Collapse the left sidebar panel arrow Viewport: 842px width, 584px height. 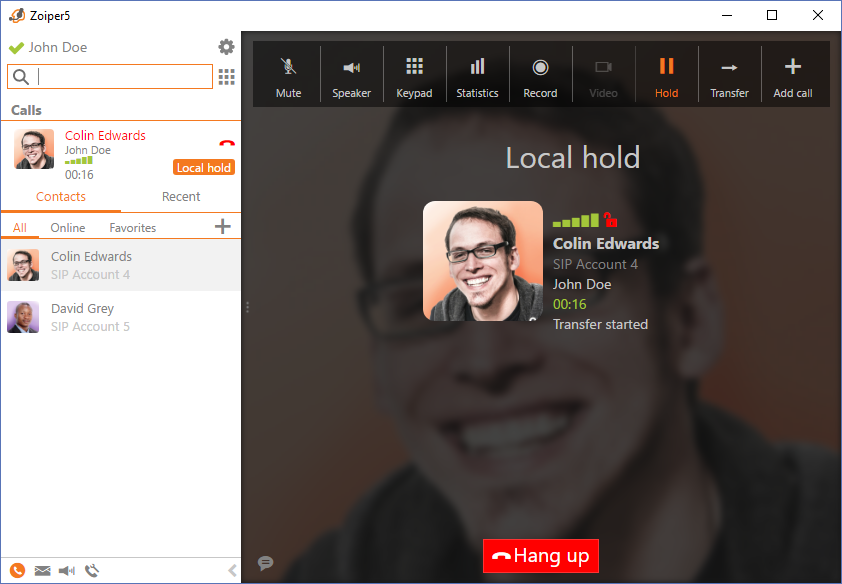[x=232, y=571]
